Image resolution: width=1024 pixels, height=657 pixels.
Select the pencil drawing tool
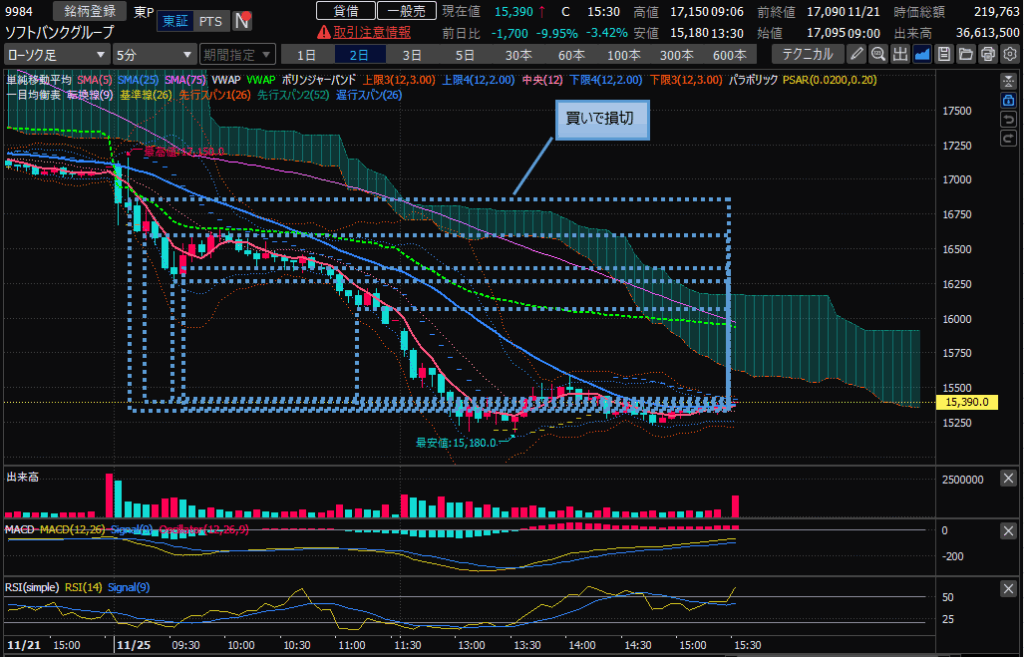pyautogui.click(x=857, y=54)
